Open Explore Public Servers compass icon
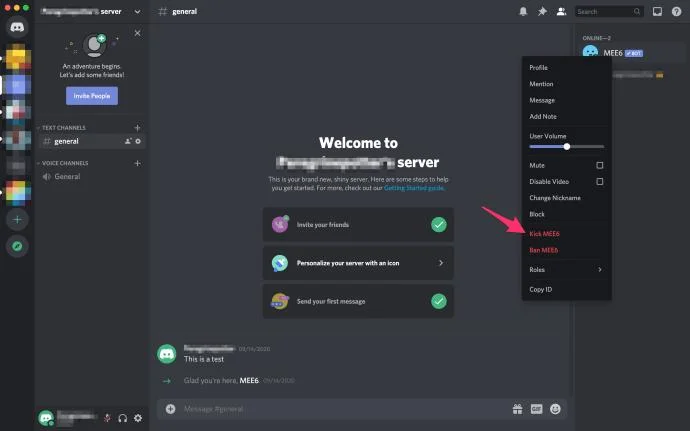This screenshot has width=690, height=431. [x=17, y=246]
